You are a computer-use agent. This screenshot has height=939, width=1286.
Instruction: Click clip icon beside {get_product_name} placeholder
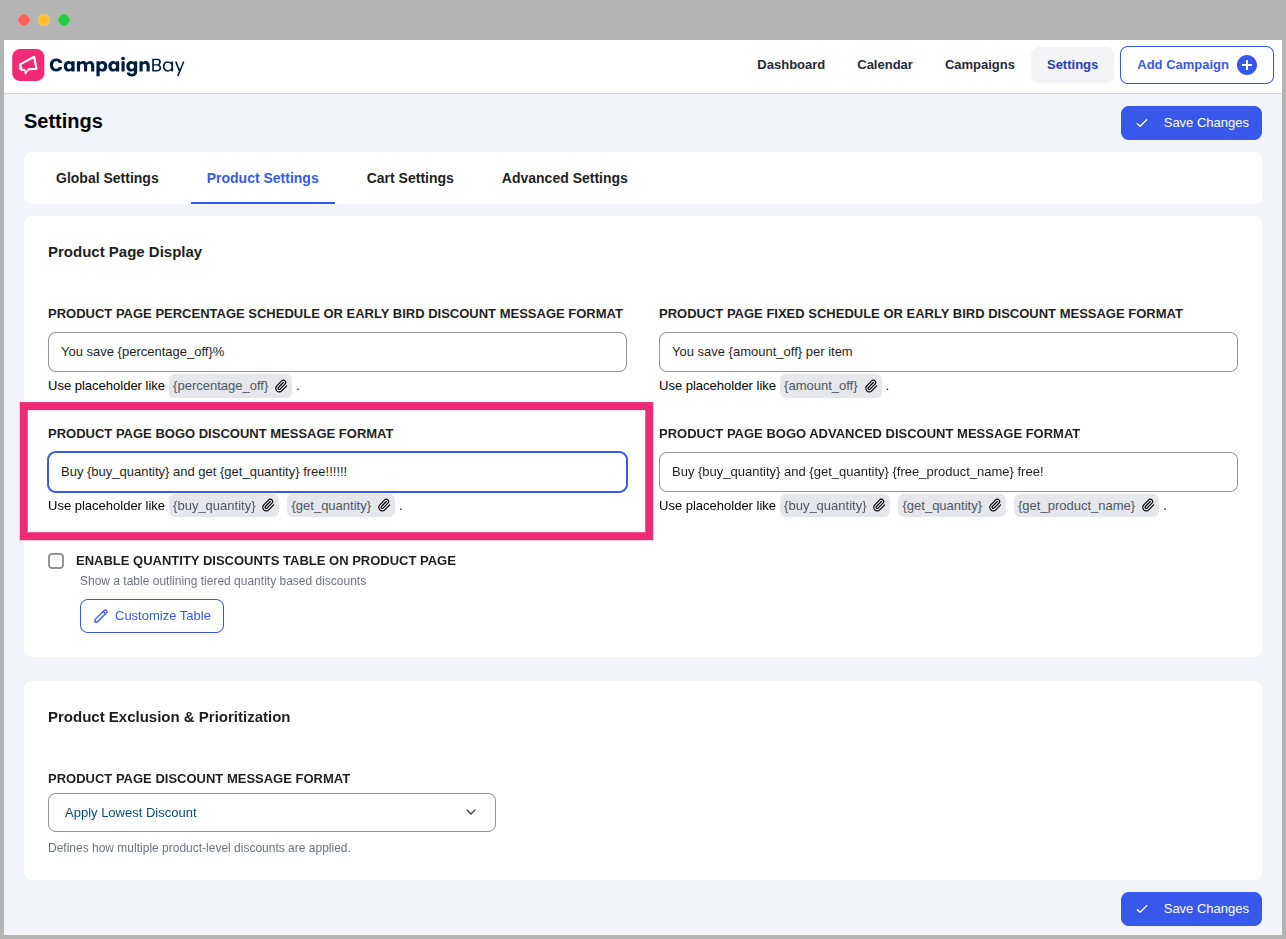(x=1148, y=506)
